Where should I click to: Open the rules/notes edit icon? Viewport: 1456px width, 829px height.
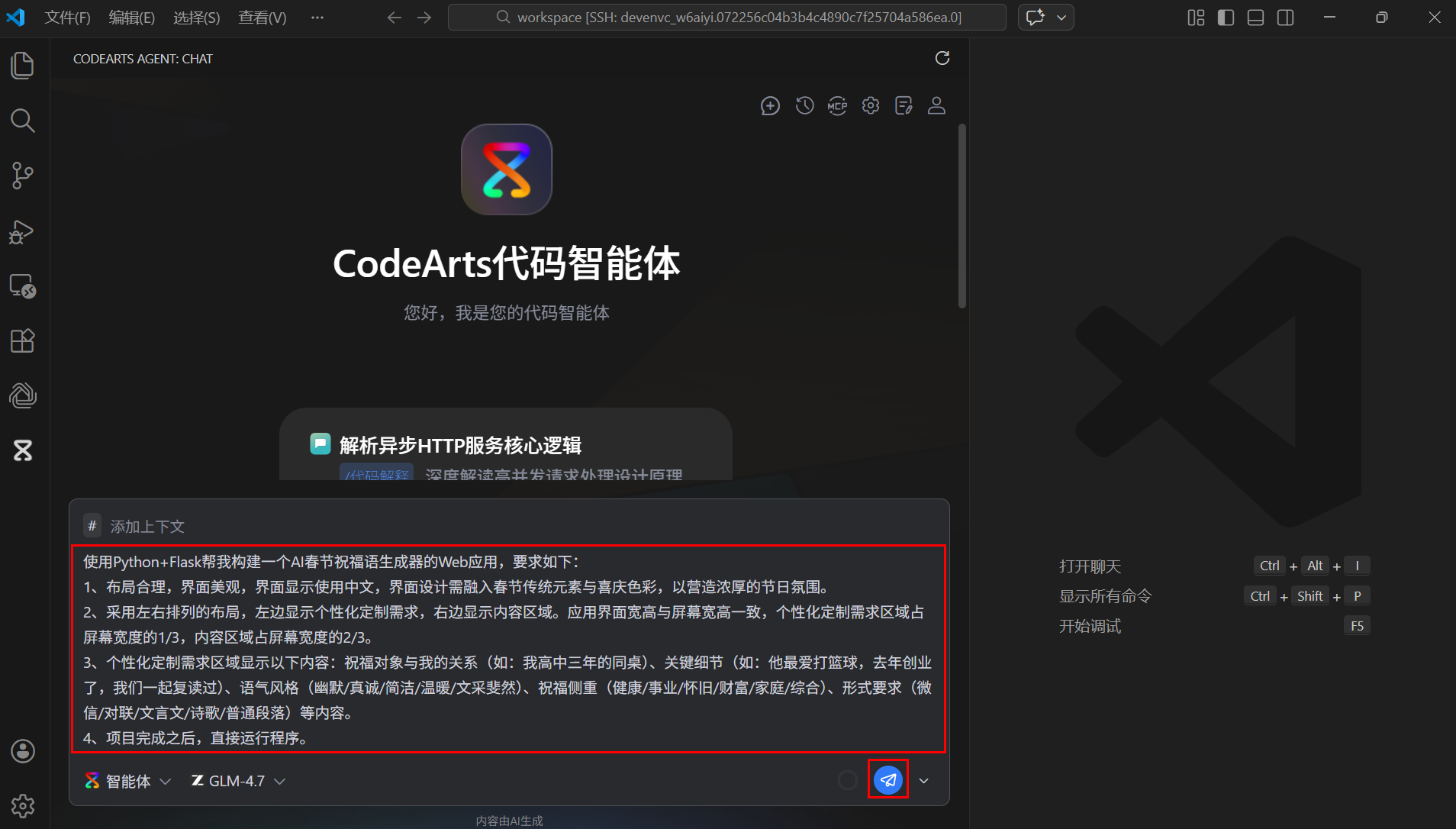[x=904, y=105]
